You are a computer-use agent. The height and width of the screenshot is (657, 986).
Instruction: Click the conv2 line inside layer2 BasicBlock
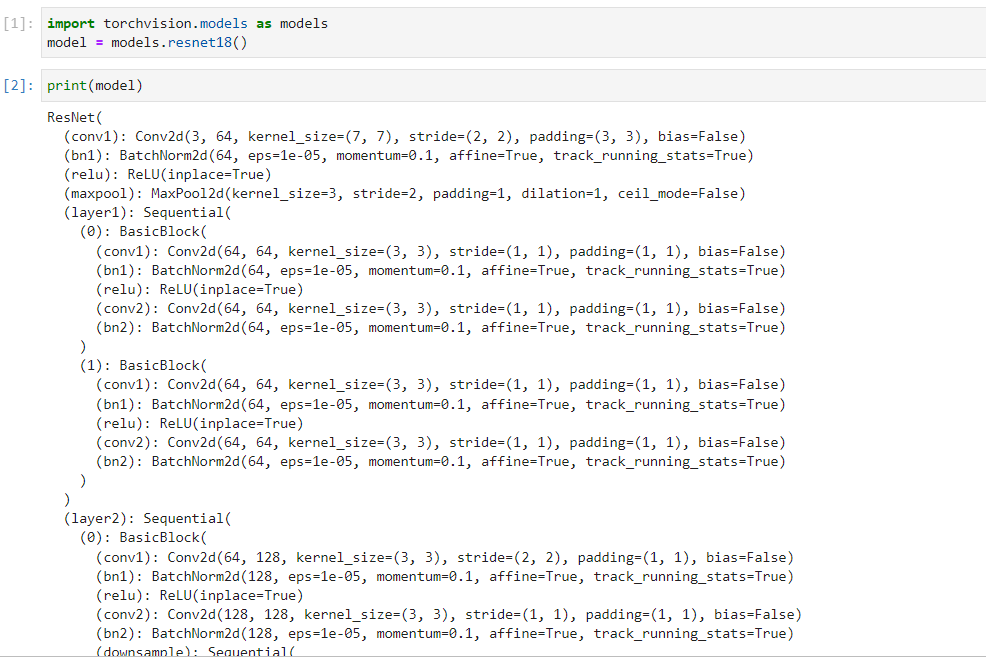[x=300, y=614]
